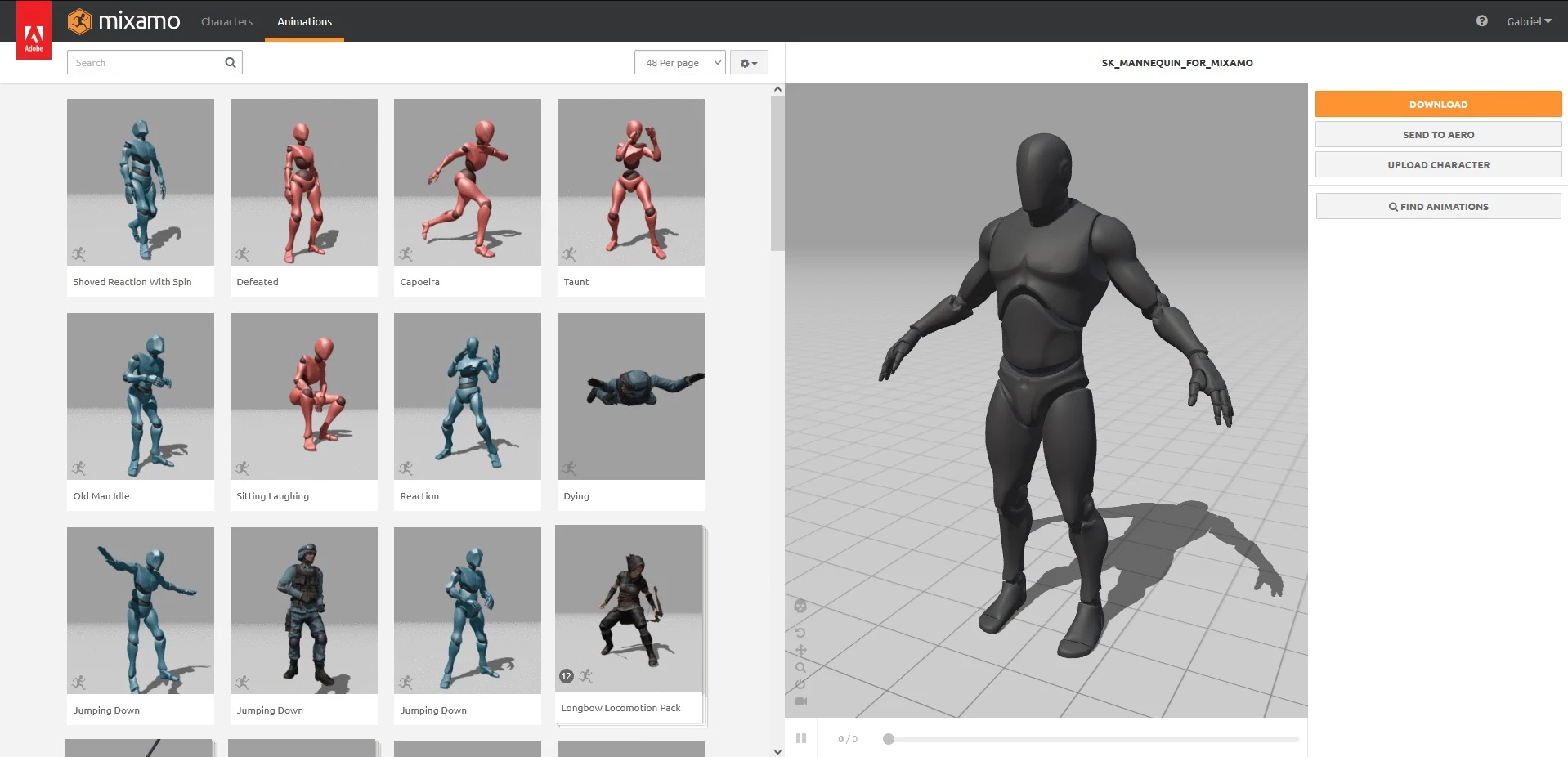Click running-man icon on Capoeira card
Viewport: 1568px width, 757px height.
[x=406, y=254]
